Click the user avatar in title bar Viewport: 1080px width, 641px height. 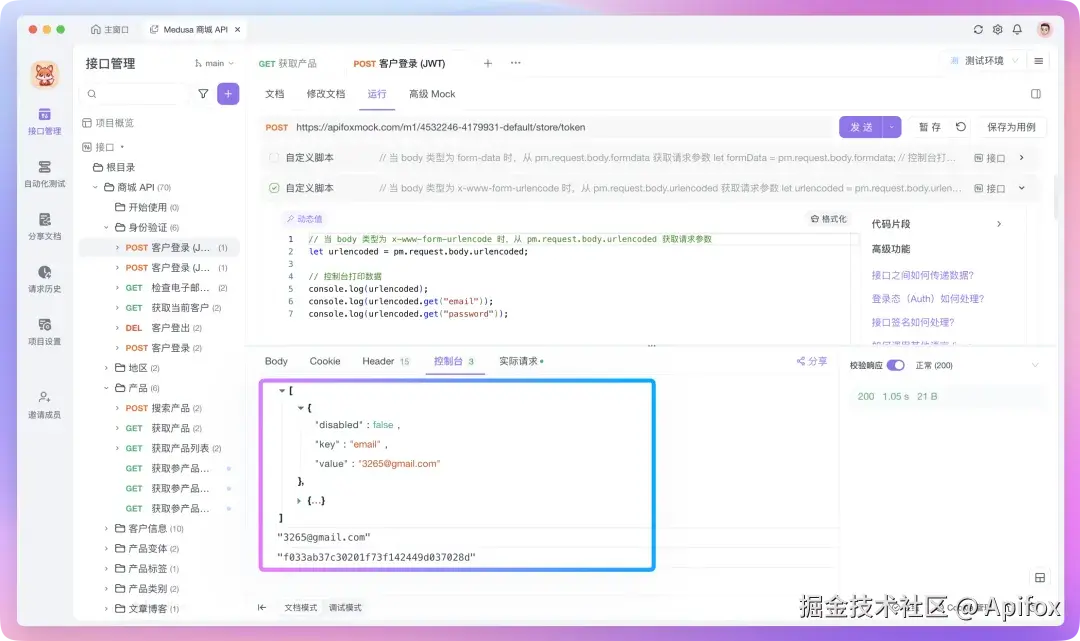[x=1045, y=30]
